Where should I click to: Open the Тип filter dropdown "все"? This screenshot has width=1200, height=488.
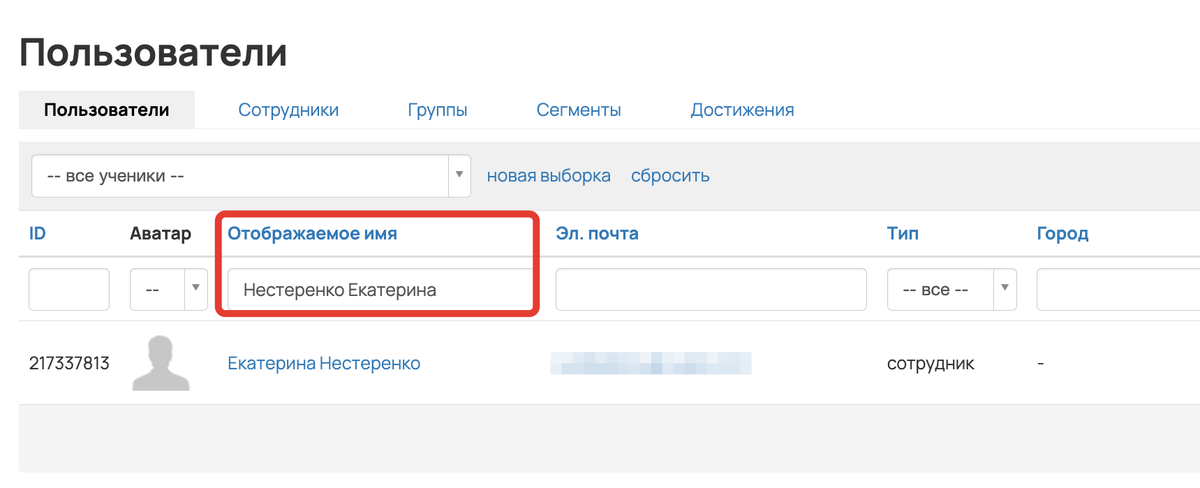pos(952,290)
